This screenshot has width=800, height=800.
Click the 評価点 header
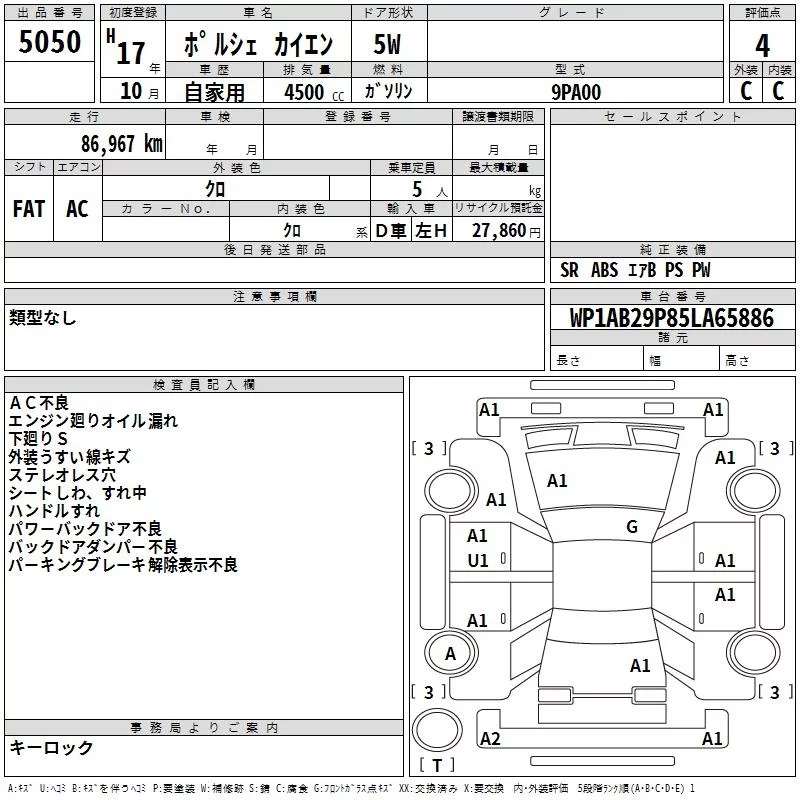click(x=762, y=13)
